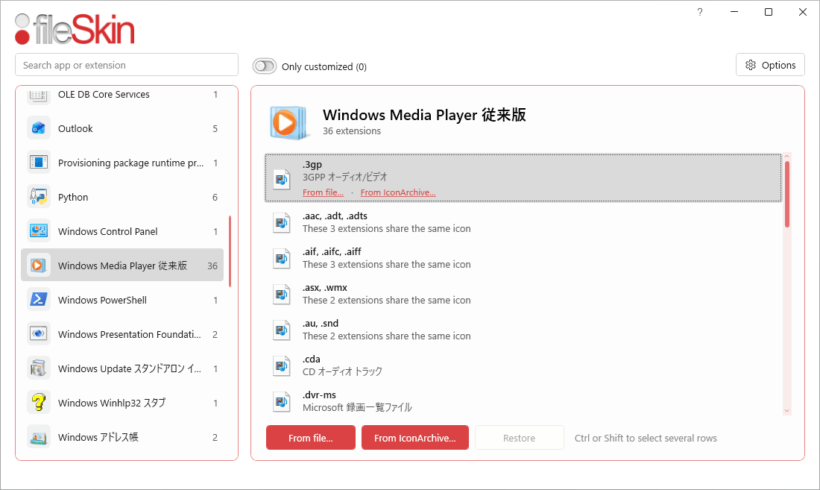
Task: Click the Provisioning package runtime icon
Action: point(38,163)
